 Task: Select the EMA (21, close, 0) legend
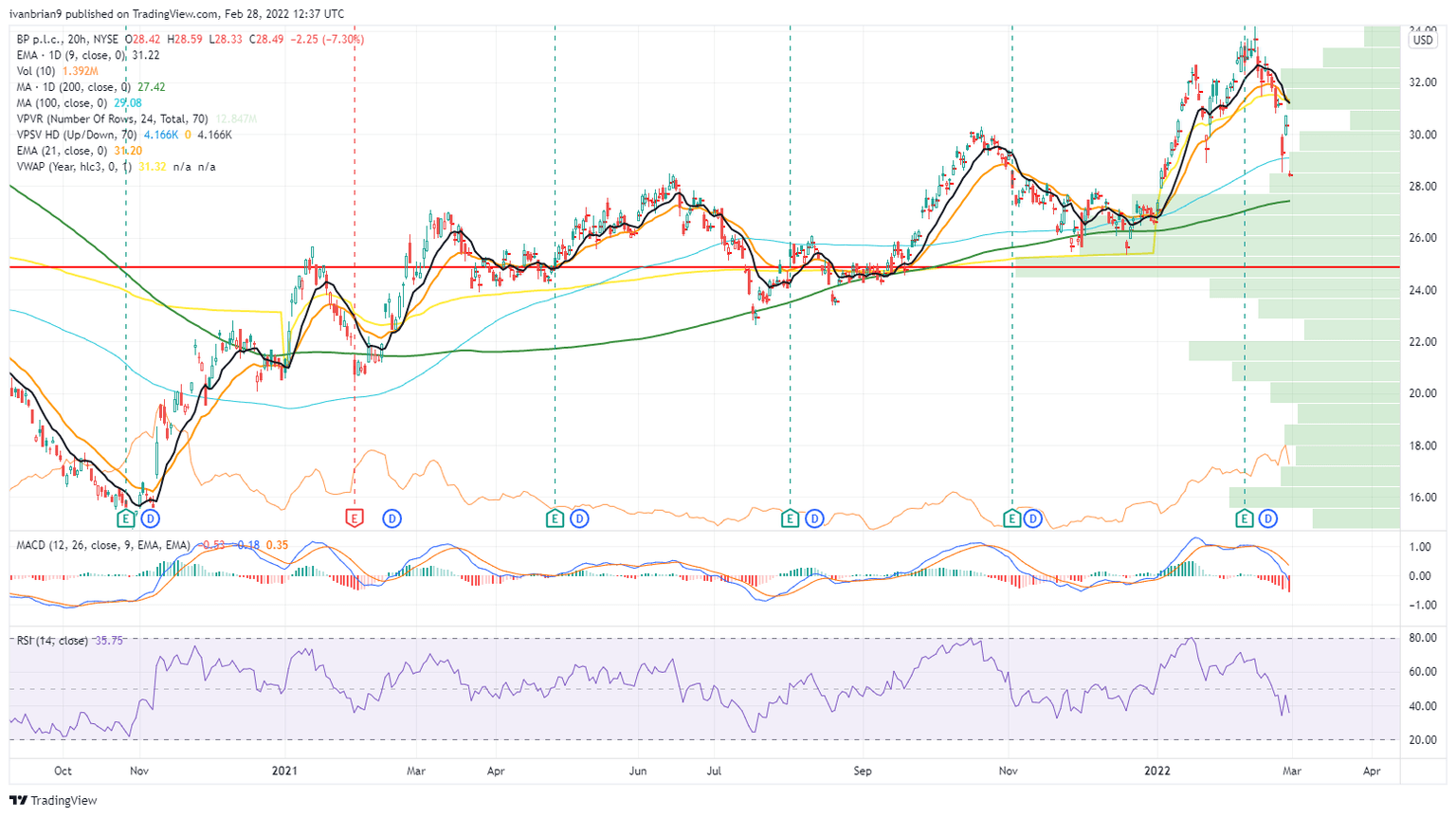point(63,152)
